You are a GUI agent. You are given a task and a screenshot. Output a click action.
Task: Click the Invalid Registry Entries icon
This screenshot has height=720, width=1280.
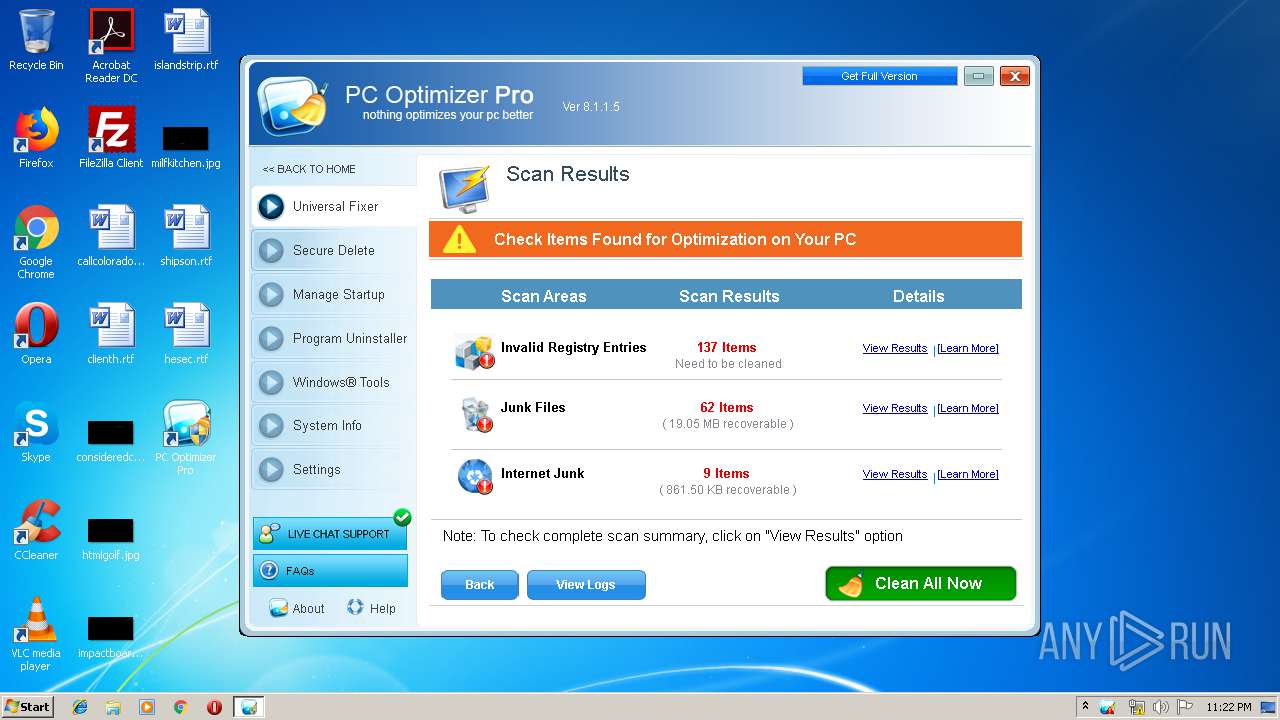475,352
